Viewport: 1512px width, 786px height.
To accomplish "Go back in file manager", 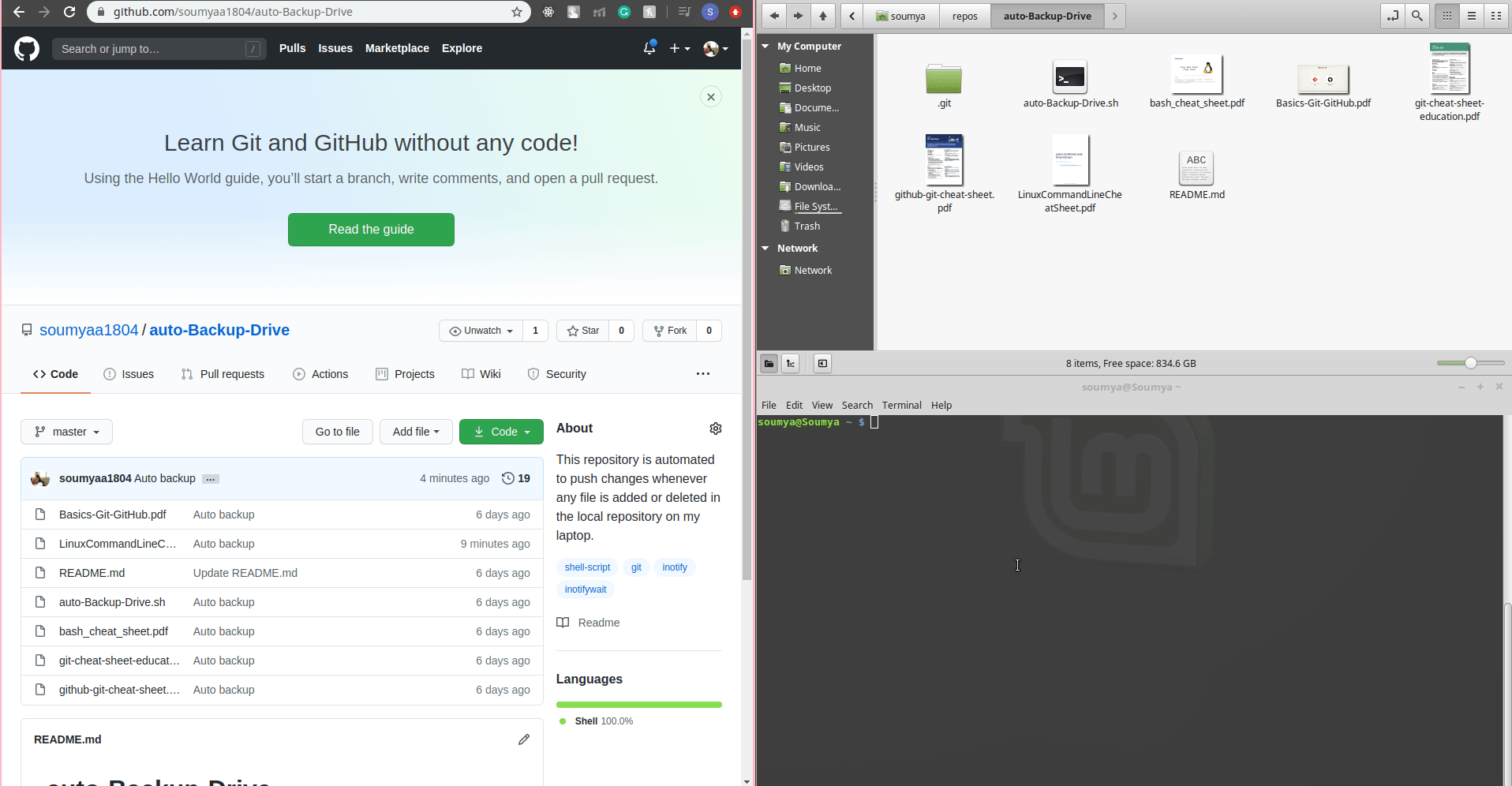I will tap(774, 16).
